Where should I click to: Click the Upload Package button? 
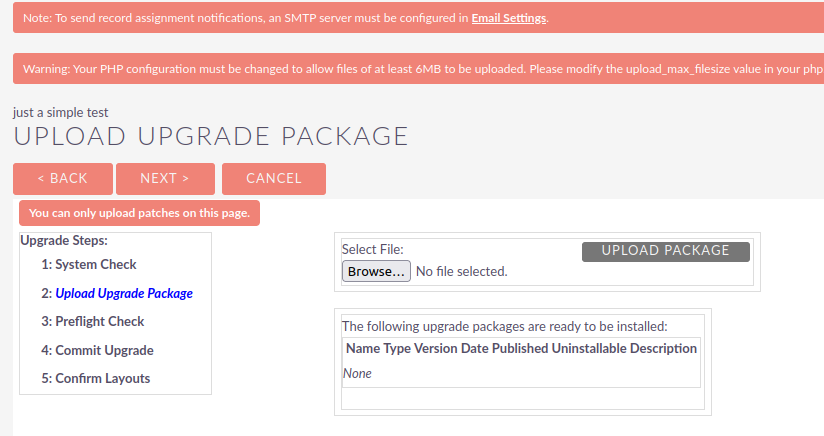tap(665, 251)
